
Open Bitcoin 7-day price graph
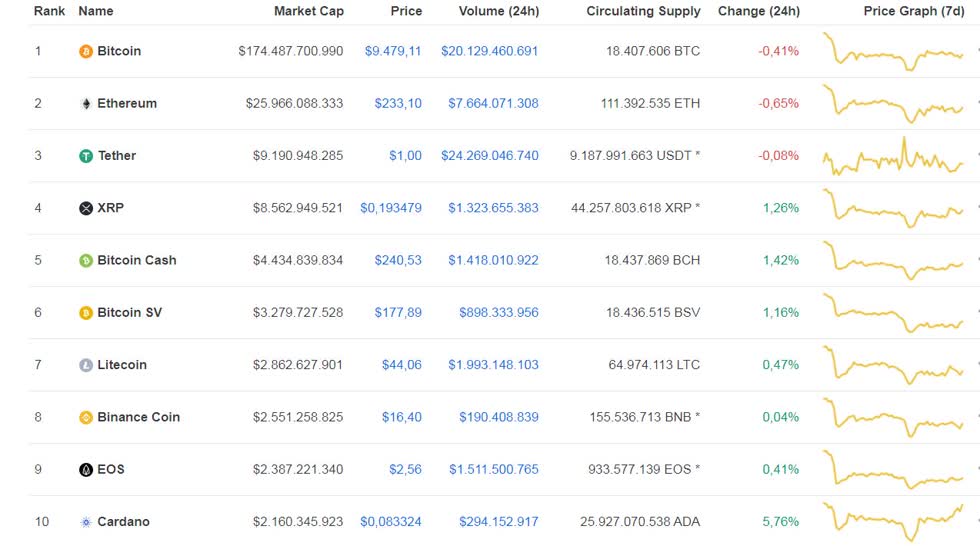pyautogui.click(x=893, y=51)
